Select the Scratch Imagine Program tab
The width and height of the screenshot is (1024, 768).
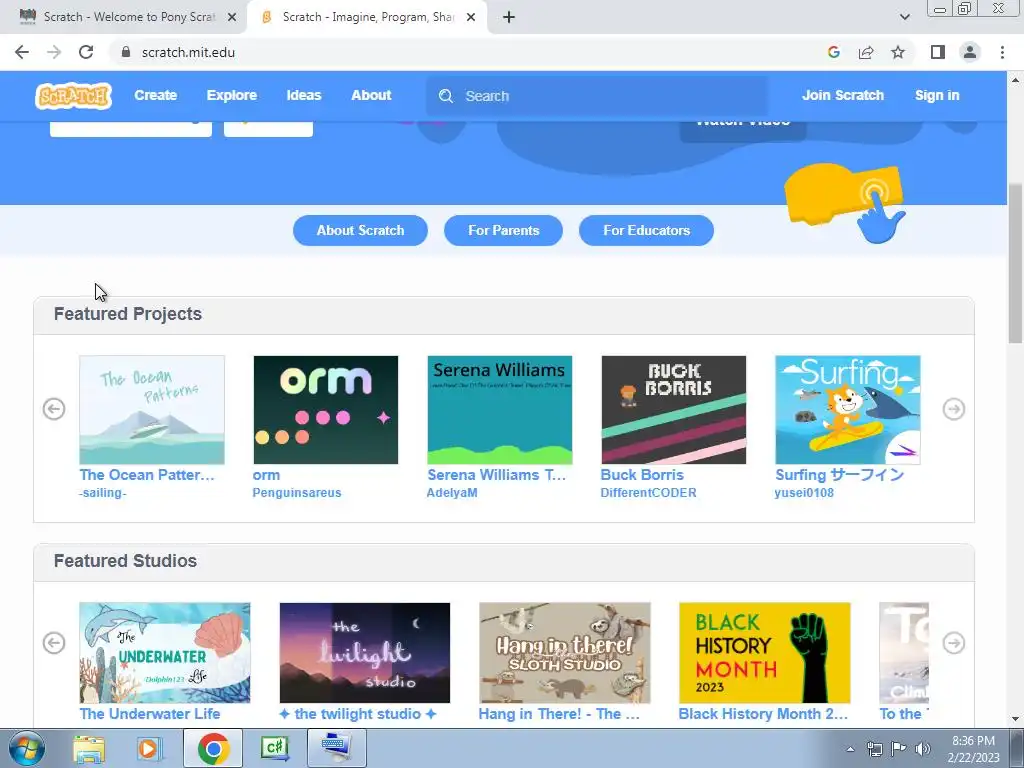[367, 18]
